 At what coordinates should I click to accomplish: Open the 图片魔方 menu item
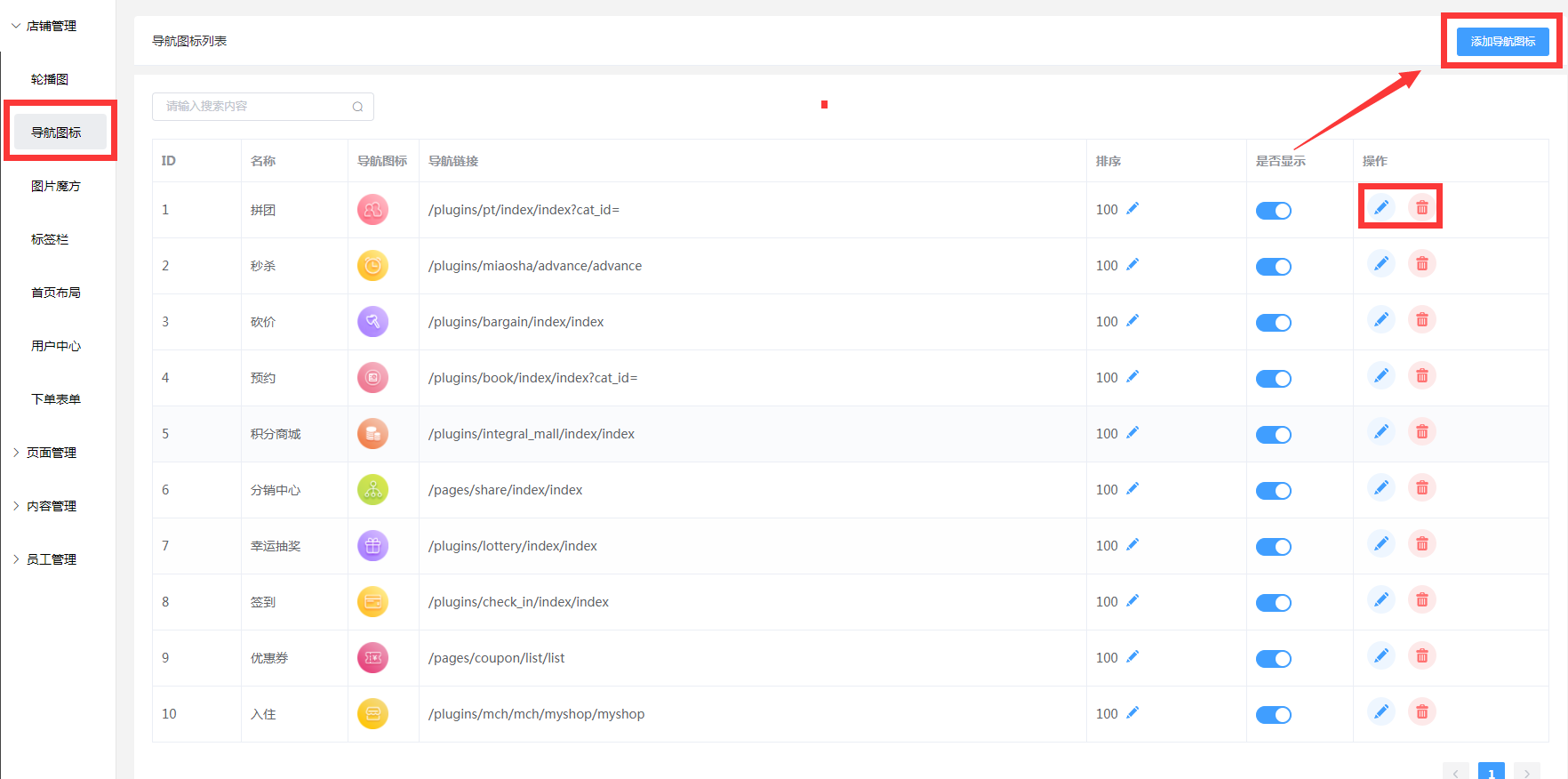tap(56, 186)
